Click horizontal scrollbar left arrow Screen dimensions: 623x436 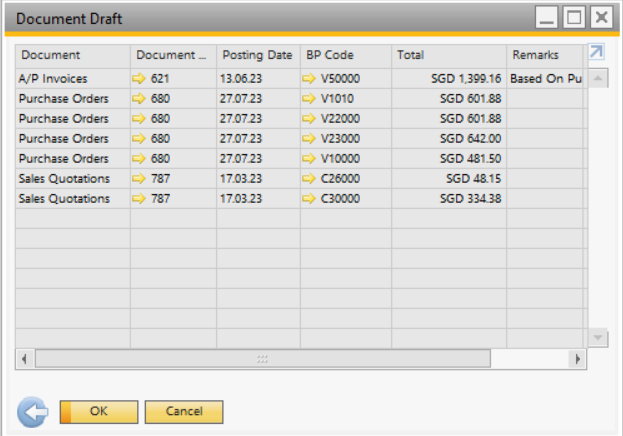pos(25,359)
